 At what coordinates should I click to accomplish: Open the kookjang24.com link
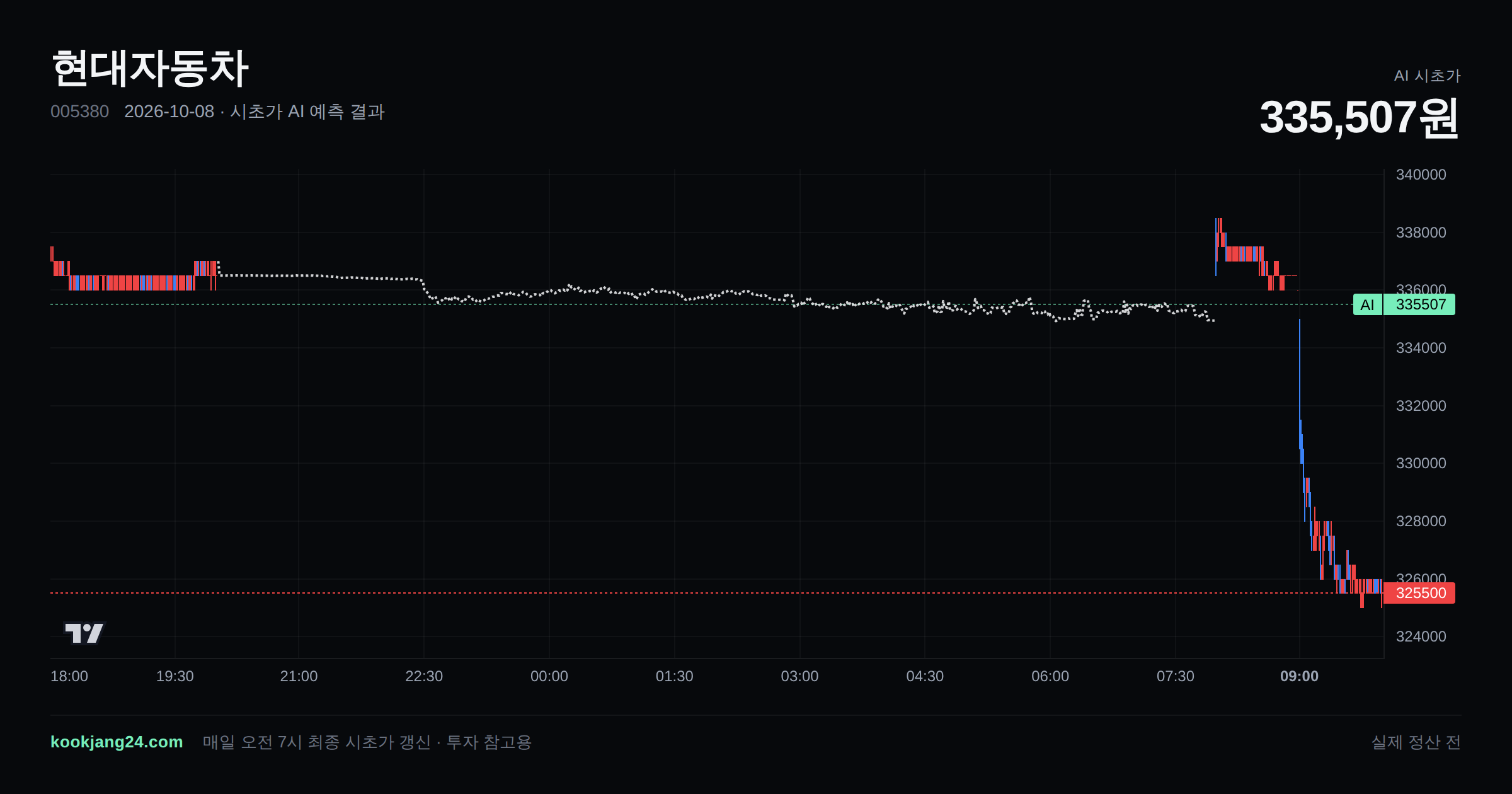pyautogui.click(x=117, y=742)
